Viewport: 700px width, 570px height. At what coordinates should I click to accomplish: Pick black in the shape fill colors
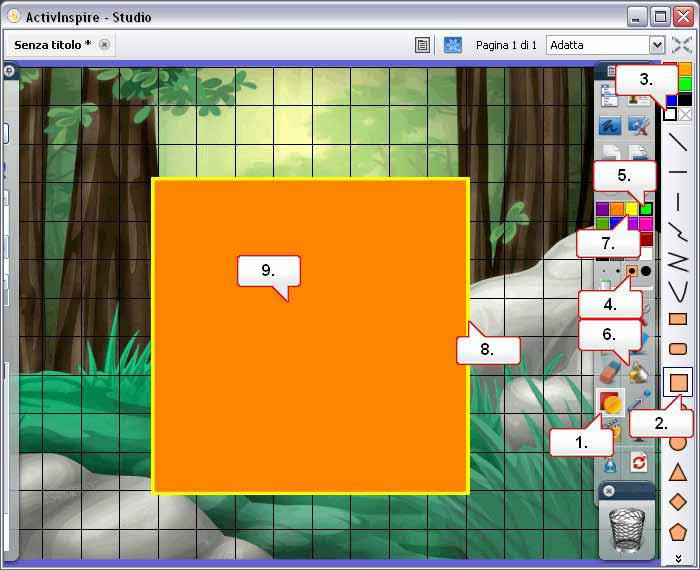(x=685, y=99)
